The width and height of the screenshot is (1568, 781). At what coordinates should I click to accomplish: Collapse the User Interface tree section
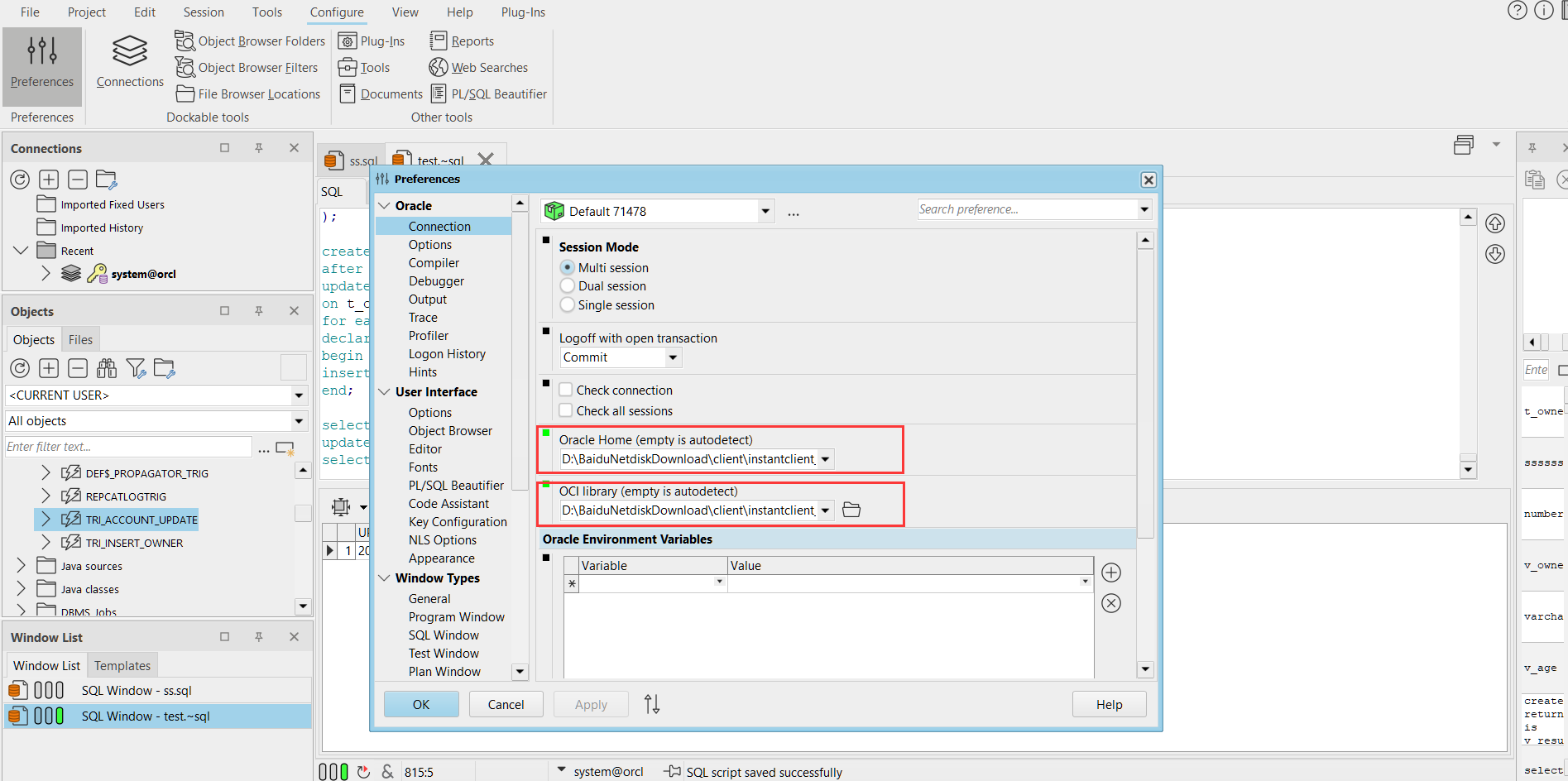point(385,392)
